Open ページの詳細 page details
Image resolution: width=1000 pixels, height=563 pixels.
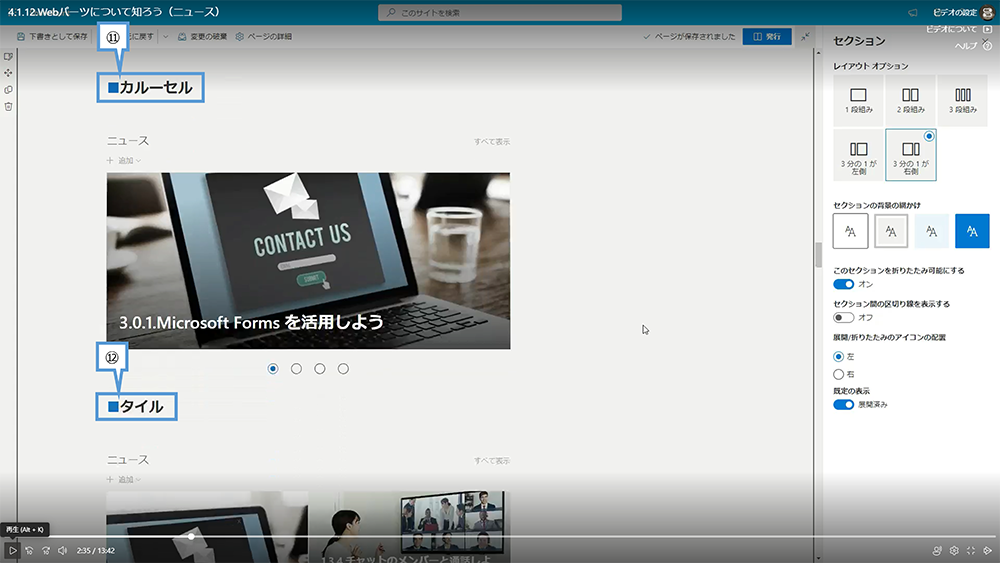pos(263,37)
